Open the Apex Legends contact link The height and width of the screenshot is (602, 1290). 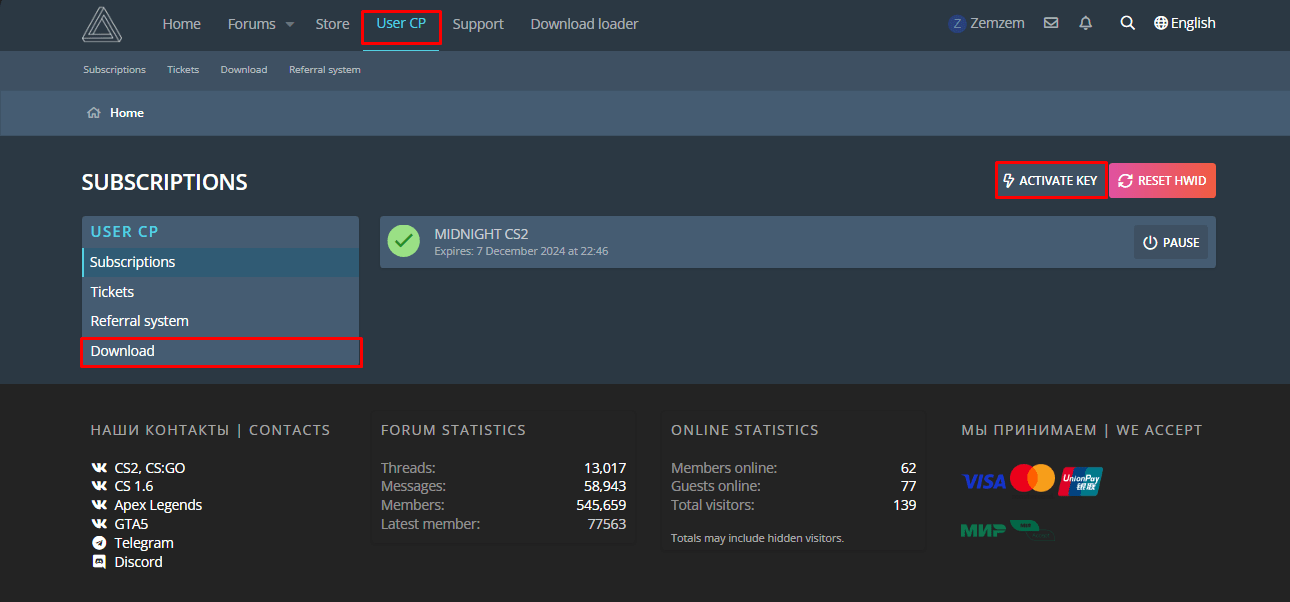(158, 505)
